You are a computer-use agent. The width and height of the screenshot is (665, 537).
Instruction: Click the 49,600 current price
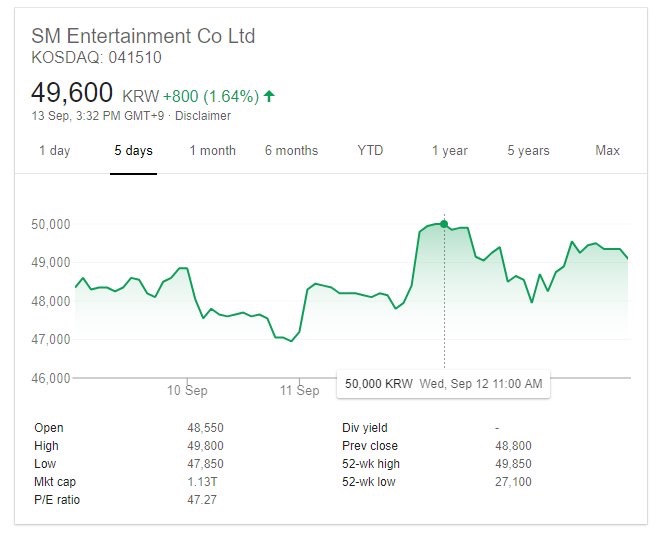(x=72, y=92)
